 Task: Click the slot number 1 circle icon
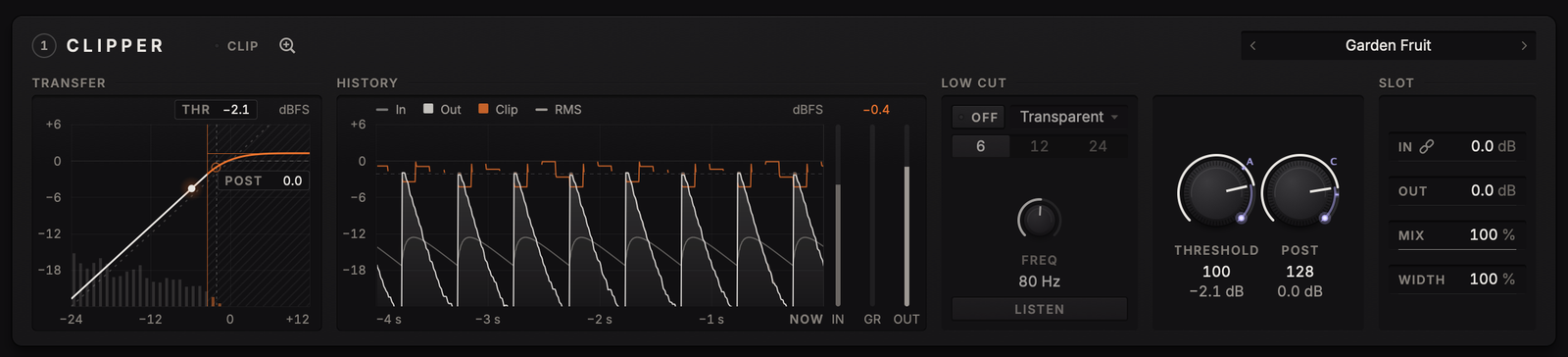point(44,45)
